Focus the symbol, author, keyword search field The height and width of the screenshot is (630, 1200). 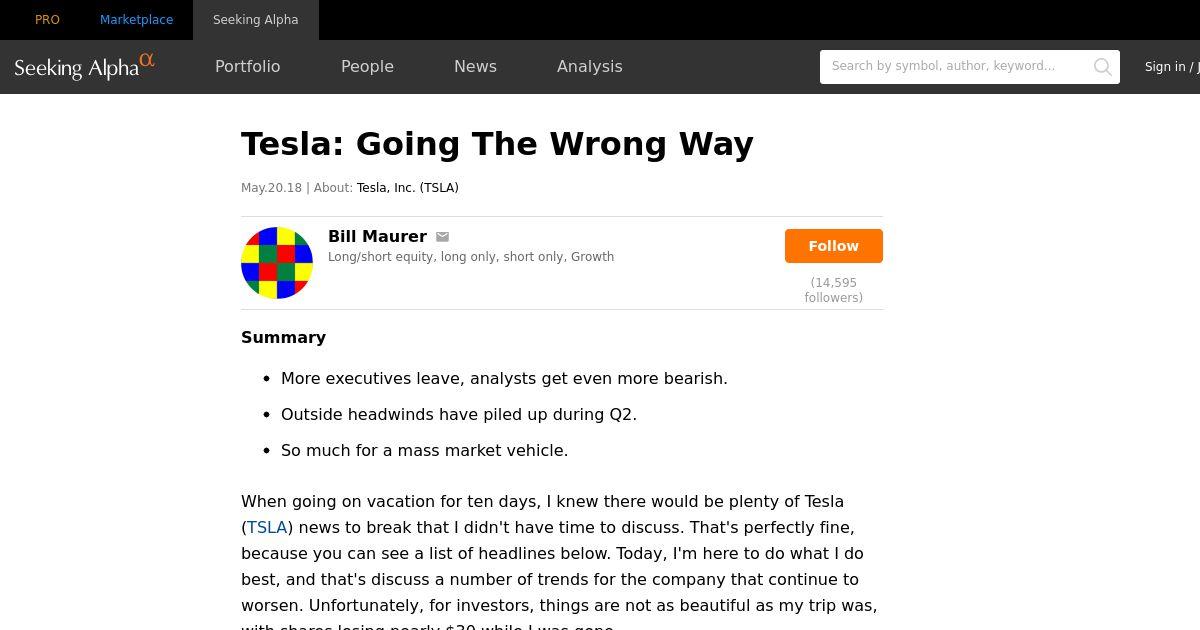click(955, 67)
